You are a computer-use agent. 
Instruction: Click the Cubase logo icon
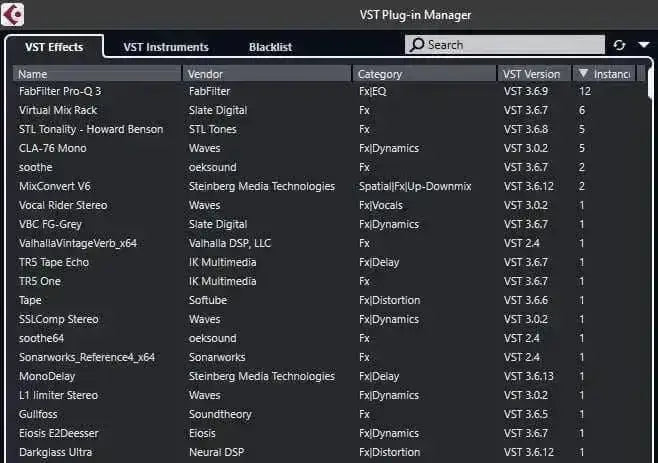coord(14,14)
